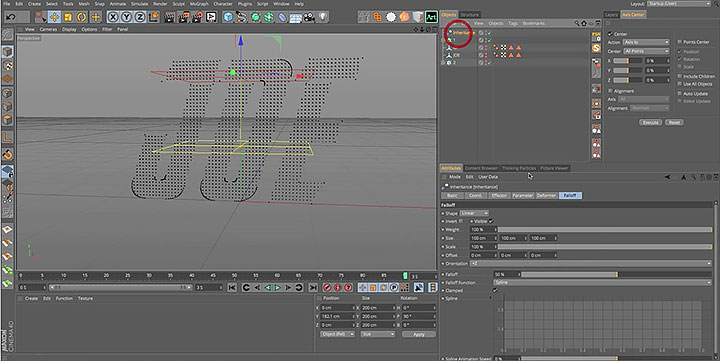Open the Simulate menu
Viewport: 720px width, 361px height.
point(140,4)
